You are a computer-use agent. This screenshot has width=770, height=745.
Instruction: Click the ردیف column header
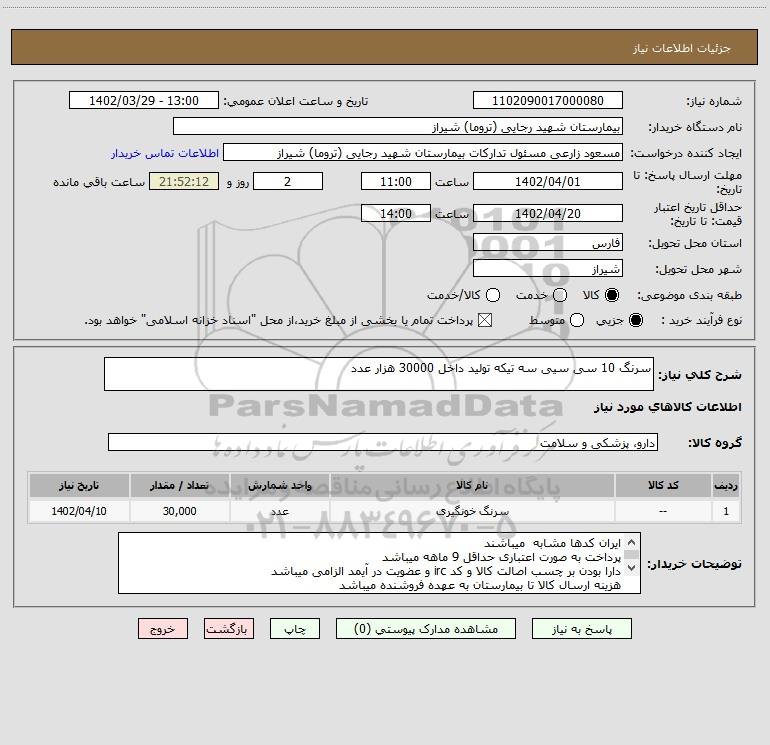coord(726,485)
